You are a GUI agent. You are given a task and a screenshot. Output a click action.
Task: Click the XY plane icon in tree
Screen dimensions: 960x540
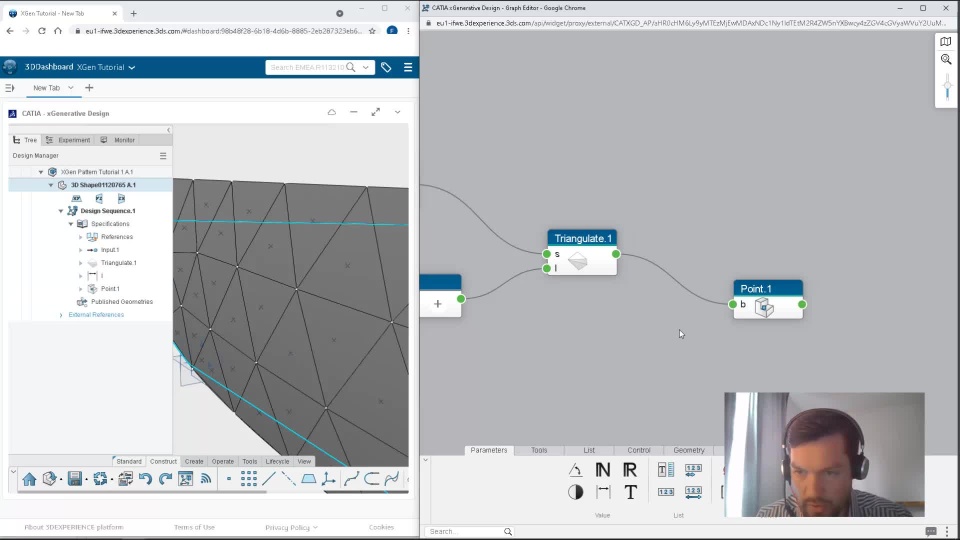point(77,198)
